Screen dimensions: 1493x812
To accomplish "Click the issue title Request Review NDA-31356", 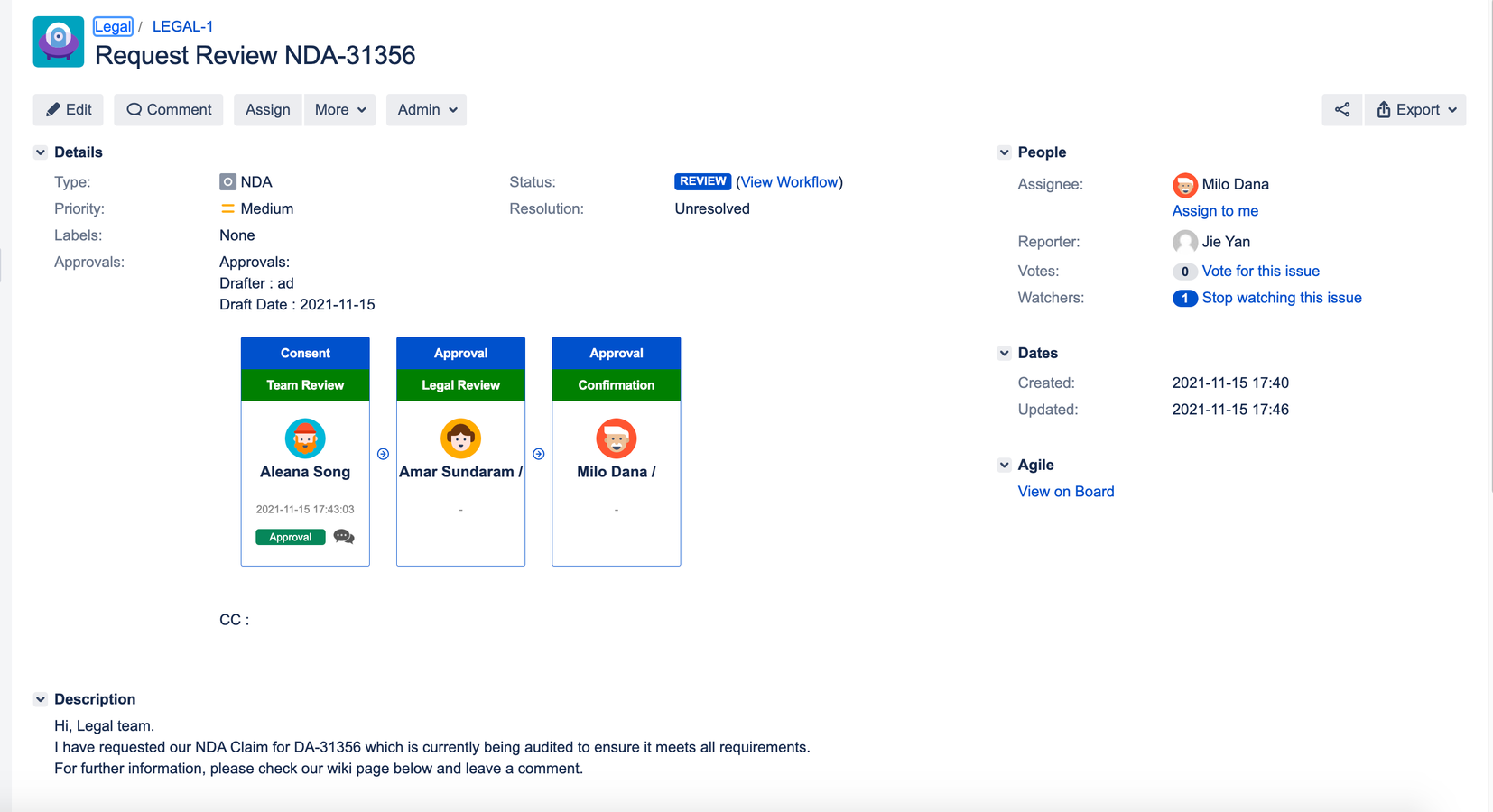I will [255, 55].
